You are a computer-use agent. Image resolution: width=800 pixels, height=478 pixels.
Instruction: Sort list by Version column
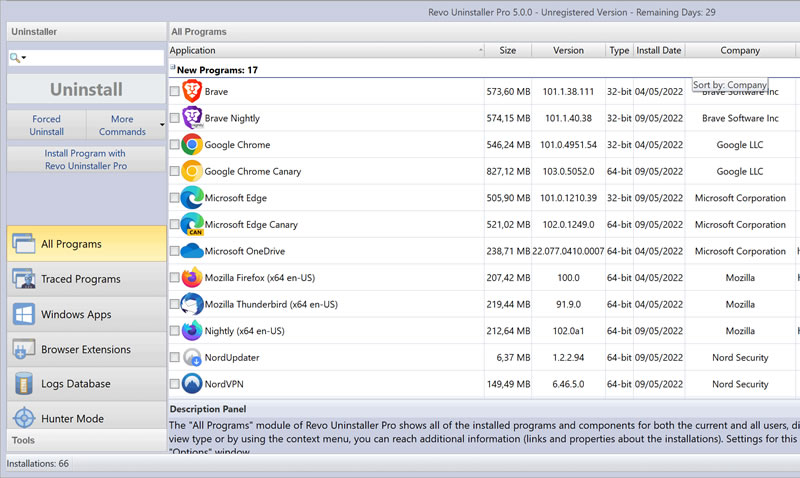pyautogui.click(x=568, y=50)
